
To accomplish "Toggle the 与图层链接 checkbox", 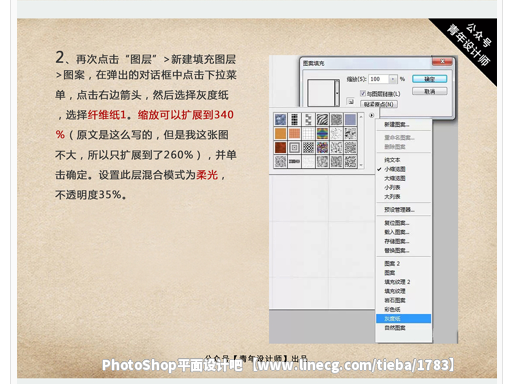I will (x=363, y=93).
